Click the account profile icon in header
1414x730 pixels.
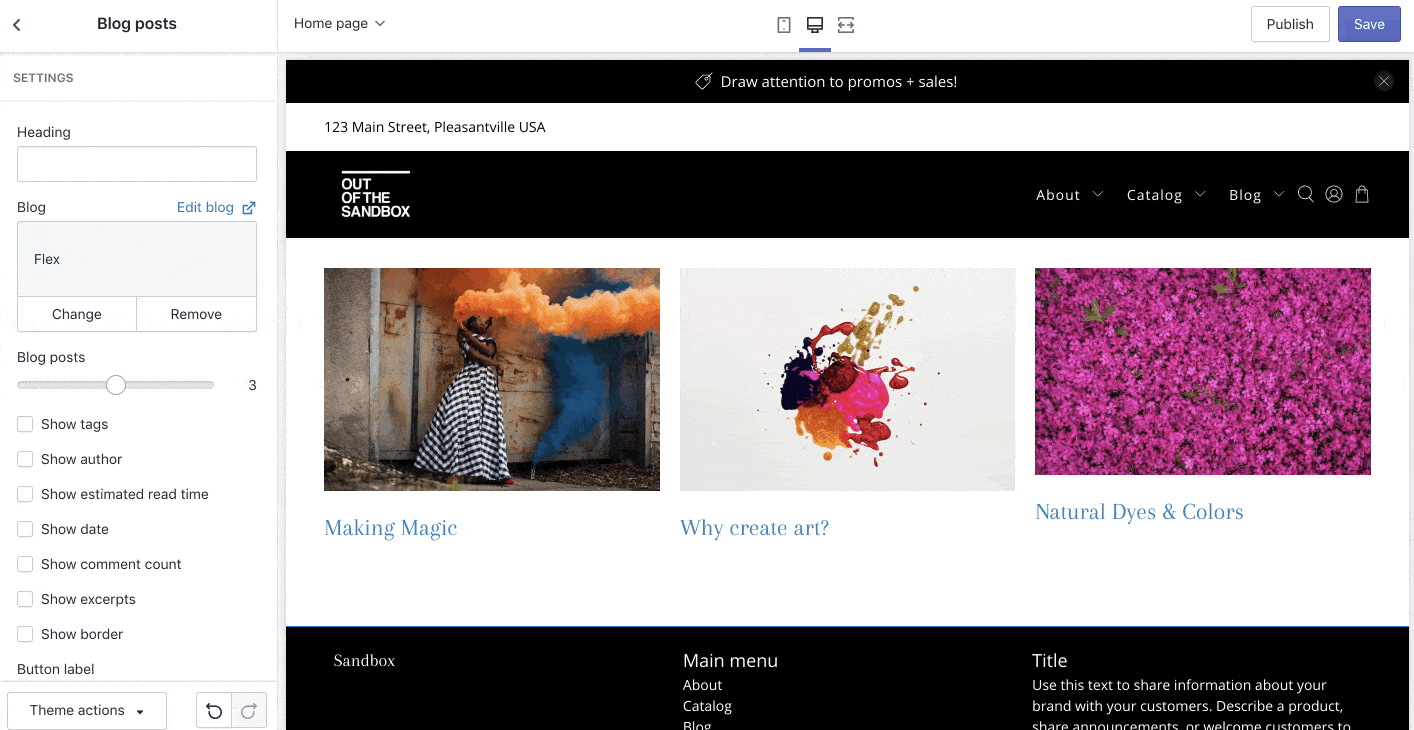[1334, 194]
